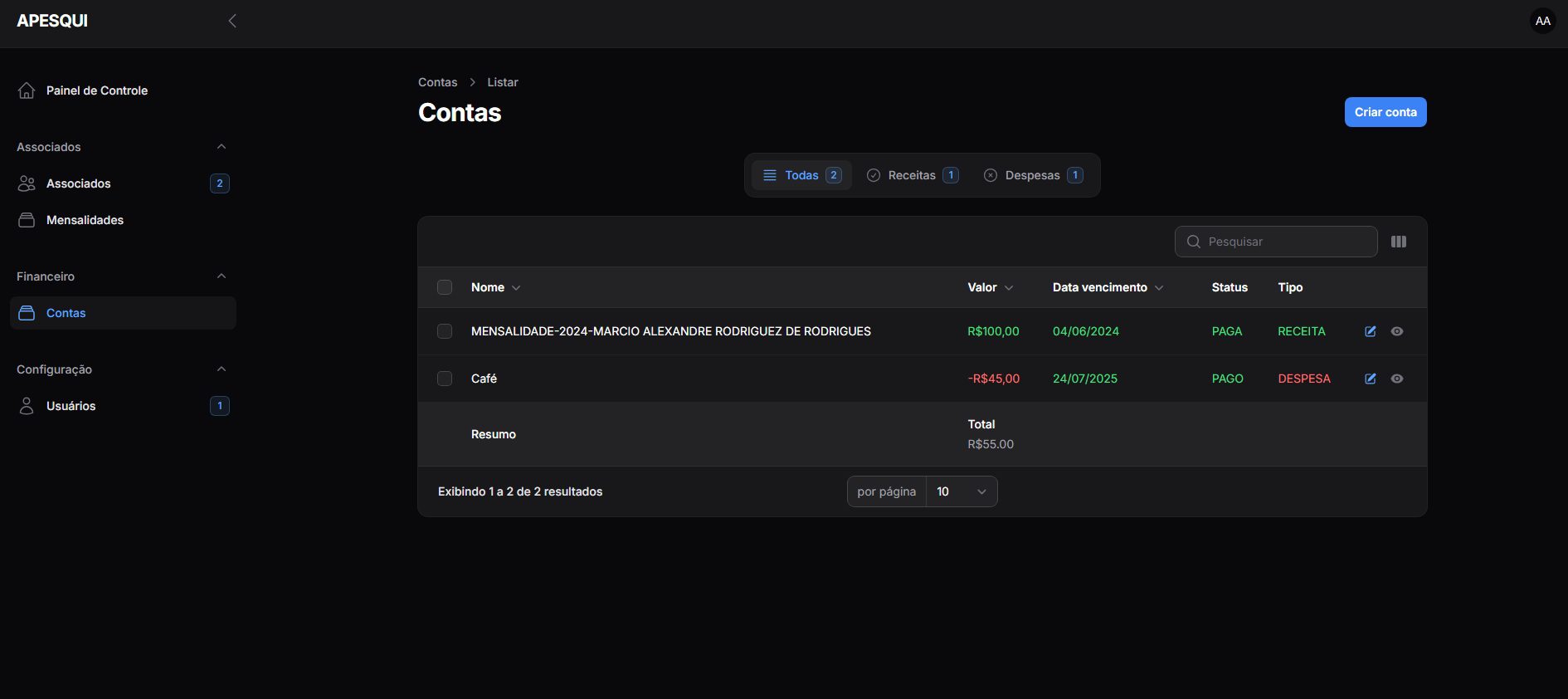Viewport: 1568px width, 699px height.
Task: Open the AA user avatar menu
Action: (1542, 21)
